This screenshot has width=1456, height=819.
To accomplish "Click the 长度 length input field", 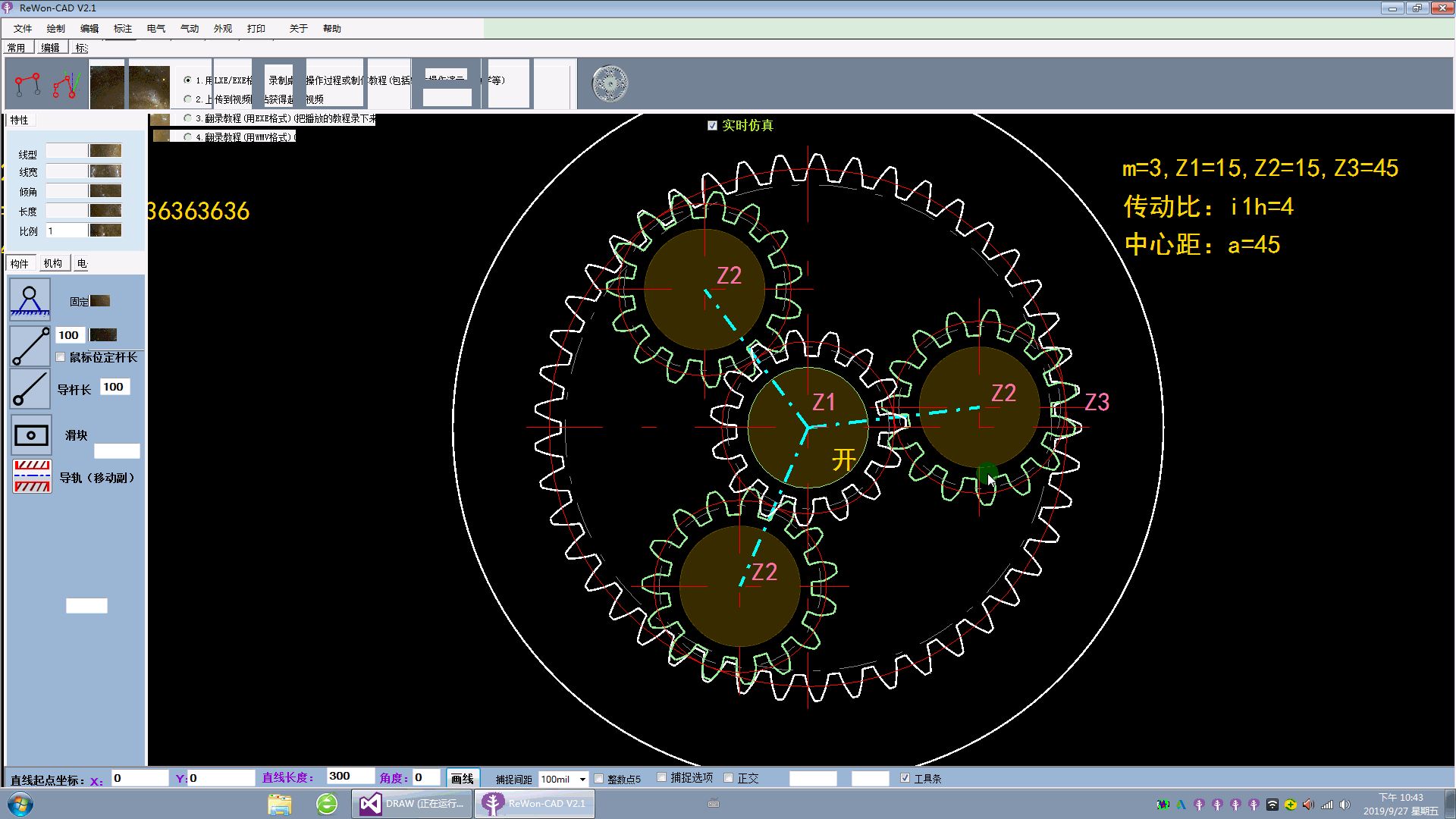I will coord(67,211).
